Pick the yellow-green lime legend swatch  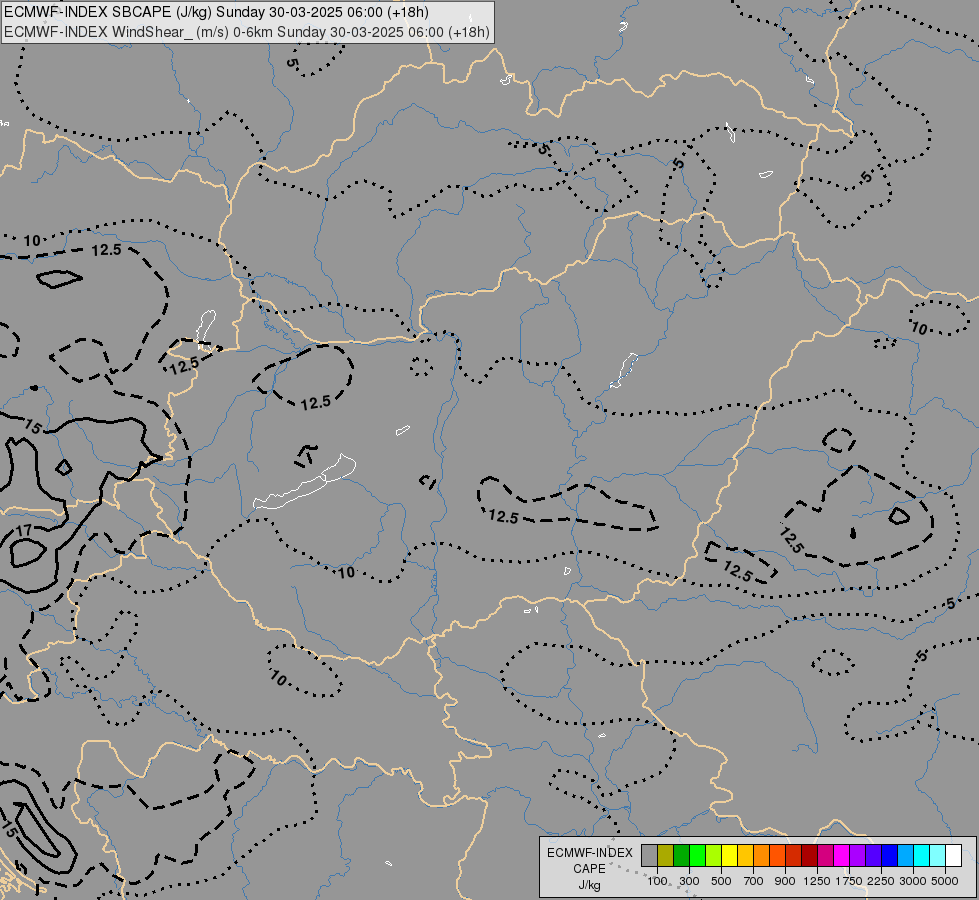tap(714, 856)
